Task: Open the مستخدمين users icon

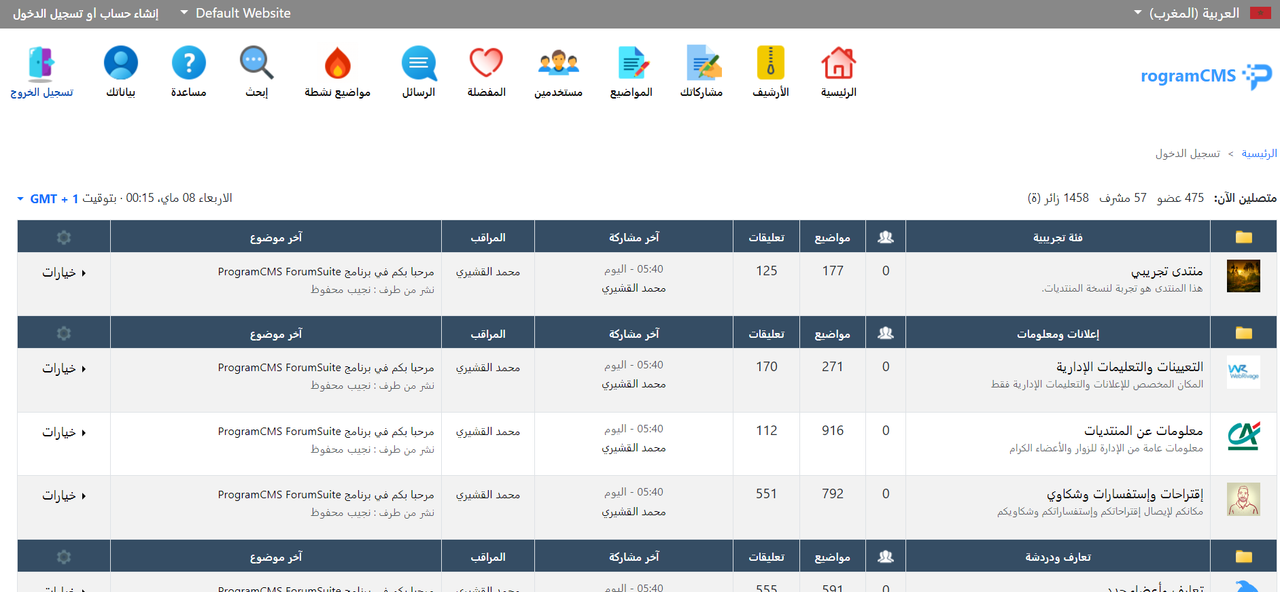Action: (x=559, y=64)
